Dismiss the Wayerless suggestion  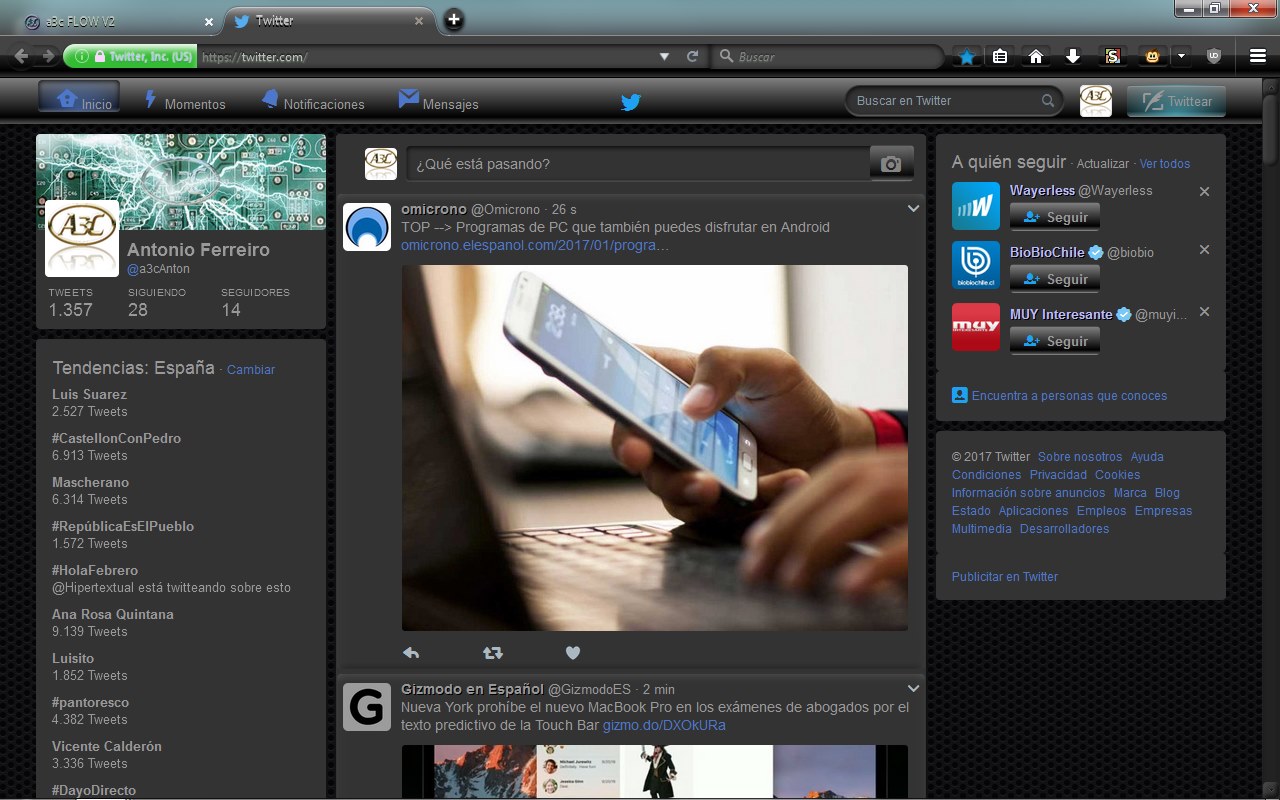(1205, 191)
